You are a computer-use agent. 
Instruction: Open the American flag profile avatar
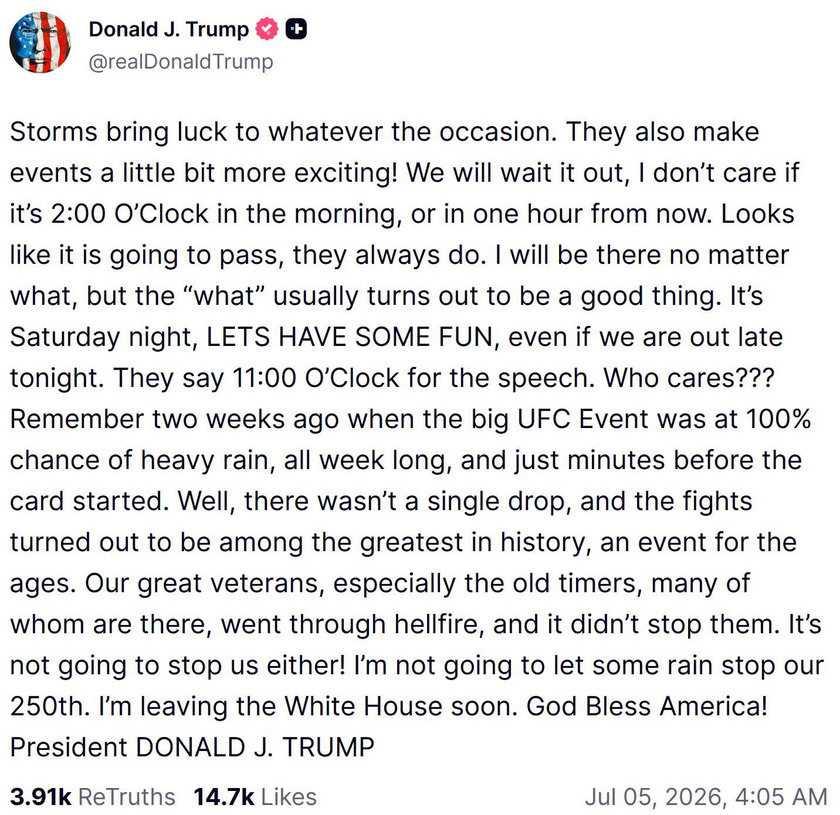click(x=40, y=42)
